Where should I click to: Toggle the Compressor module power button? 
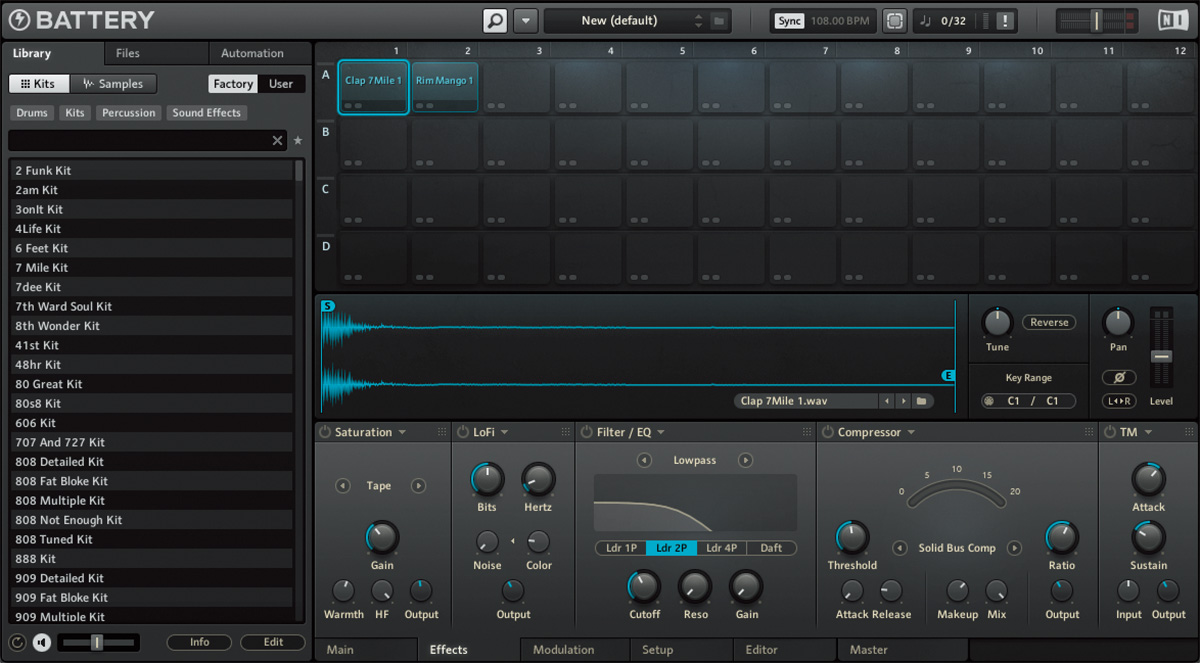tap(827, 432)
